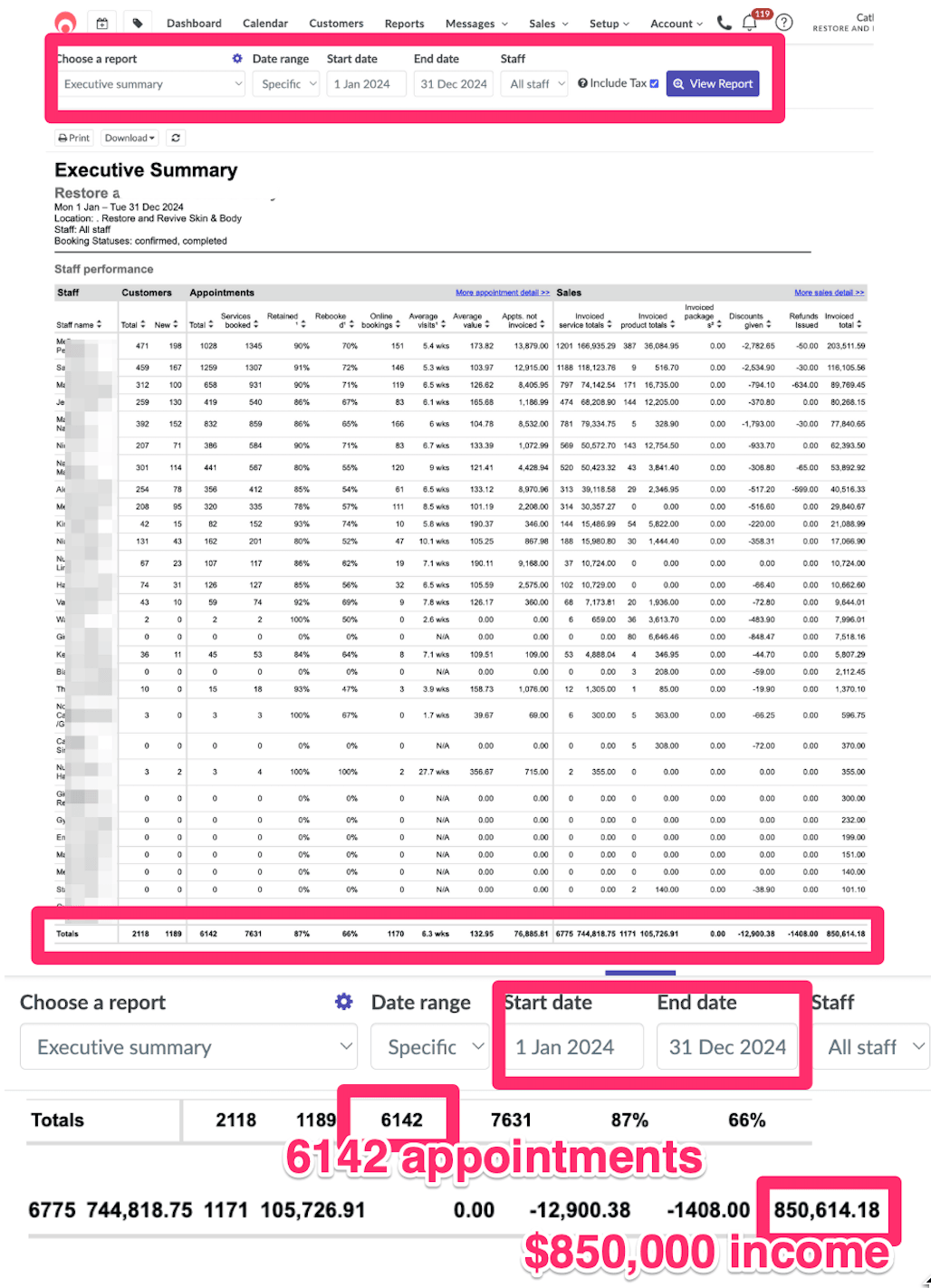Sort by New customers column
931x1288 pixels.
click(x=168, y=324)
